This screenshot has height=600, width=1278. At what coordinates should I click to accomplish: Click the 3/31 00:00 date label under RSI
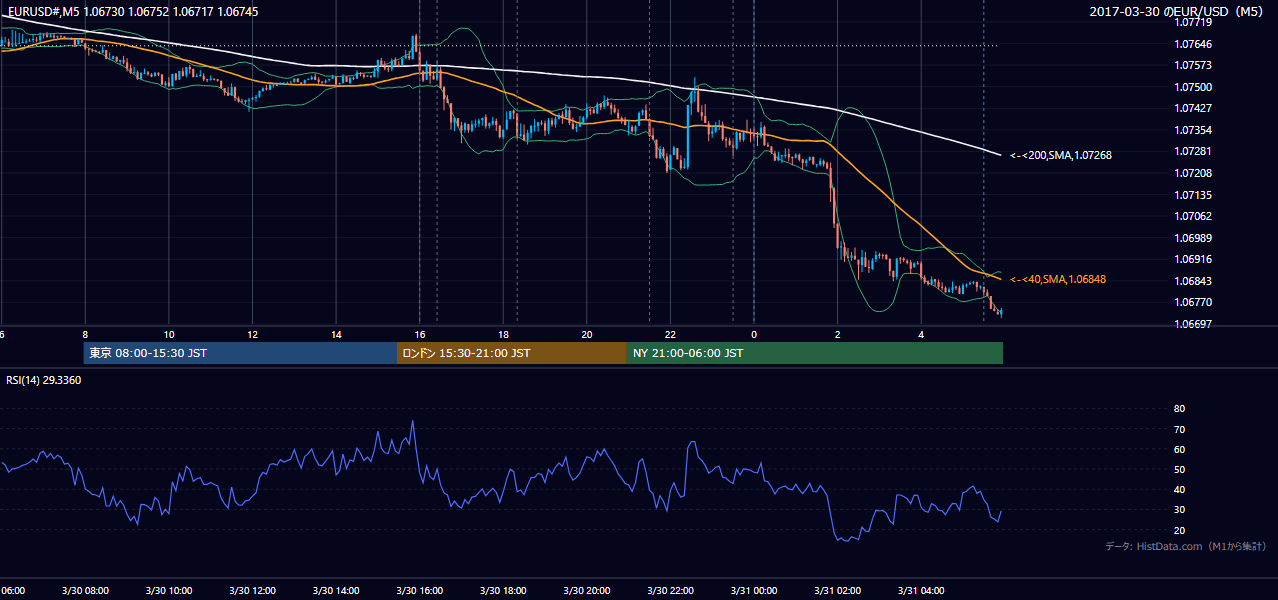pos(754,590)
